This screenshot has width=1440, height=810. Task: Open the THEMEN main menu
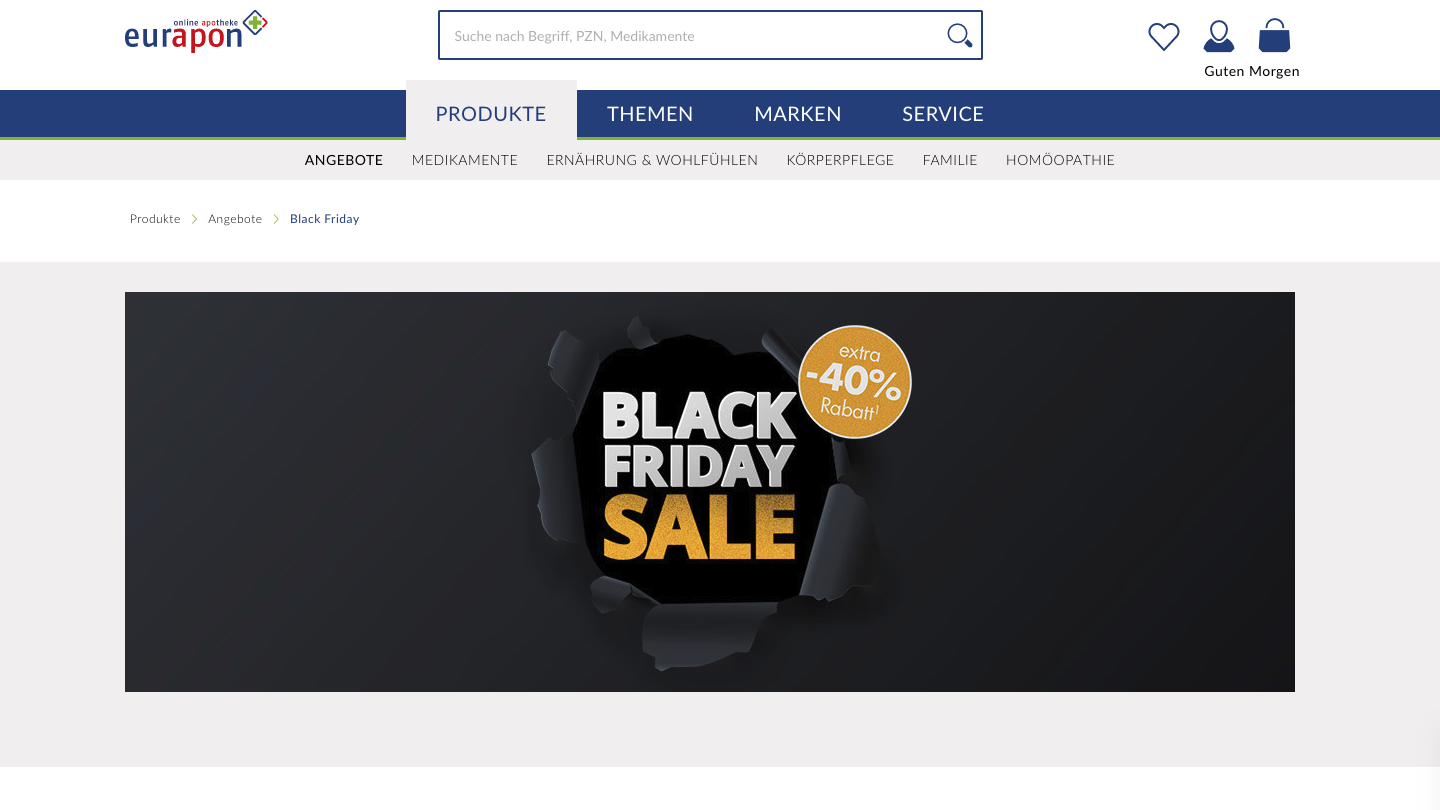(650, 114)
